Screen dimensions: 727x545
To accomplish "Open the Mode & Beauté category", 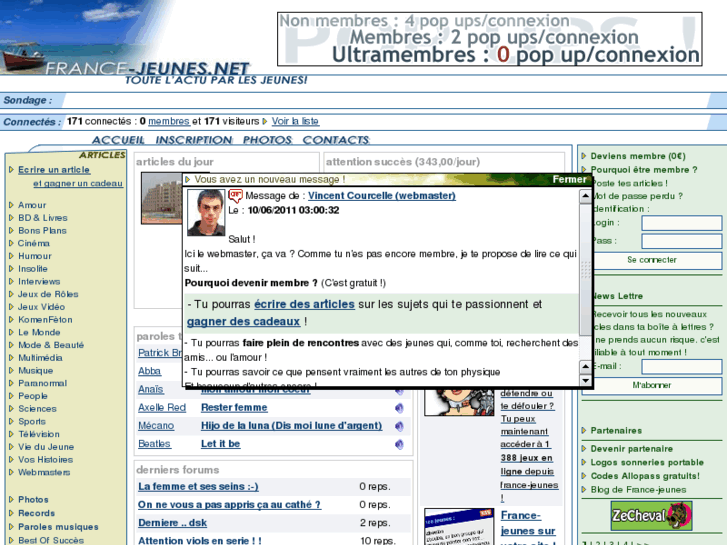I will 51,345.
